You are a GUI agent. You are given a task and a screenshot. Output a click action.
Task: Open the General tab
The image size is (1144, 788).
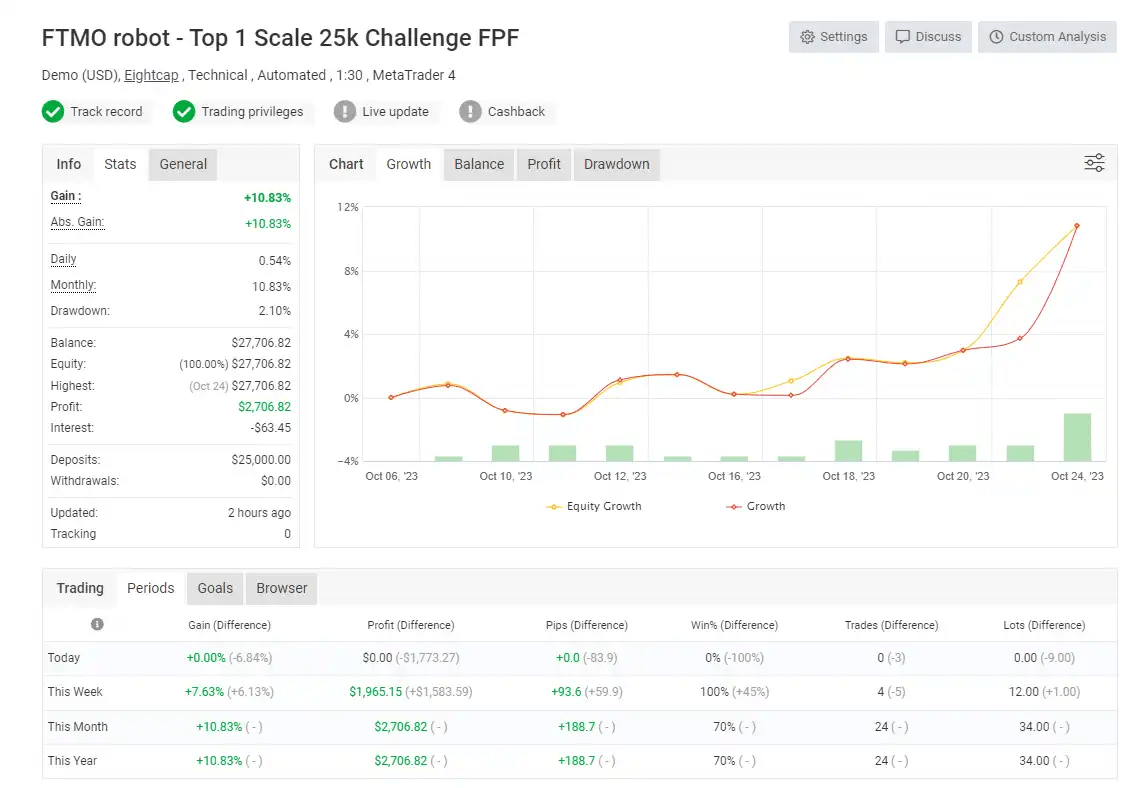[183, 164]
